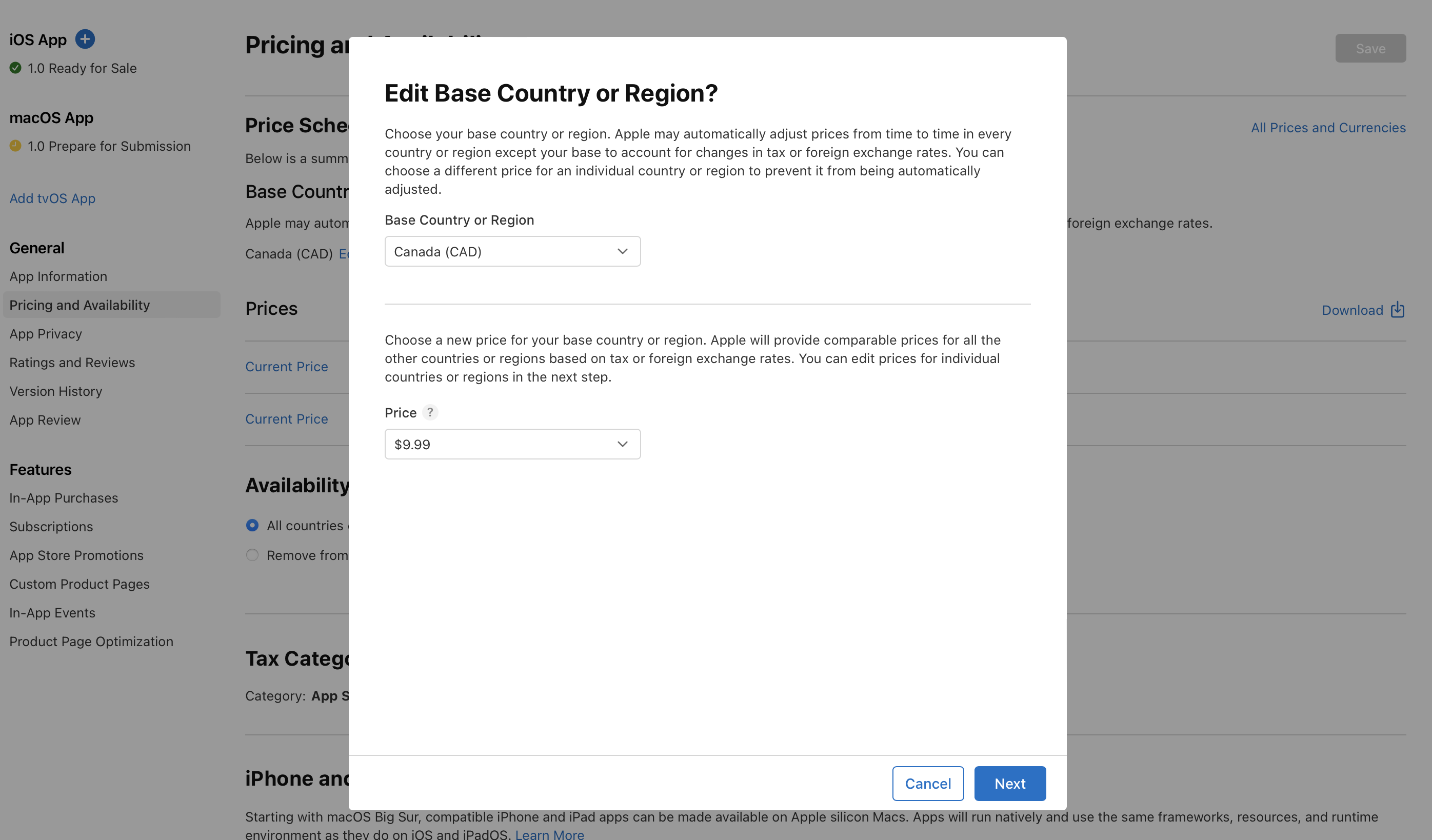
Task: Click the Save button top right
Action: tap(1370, 47)
